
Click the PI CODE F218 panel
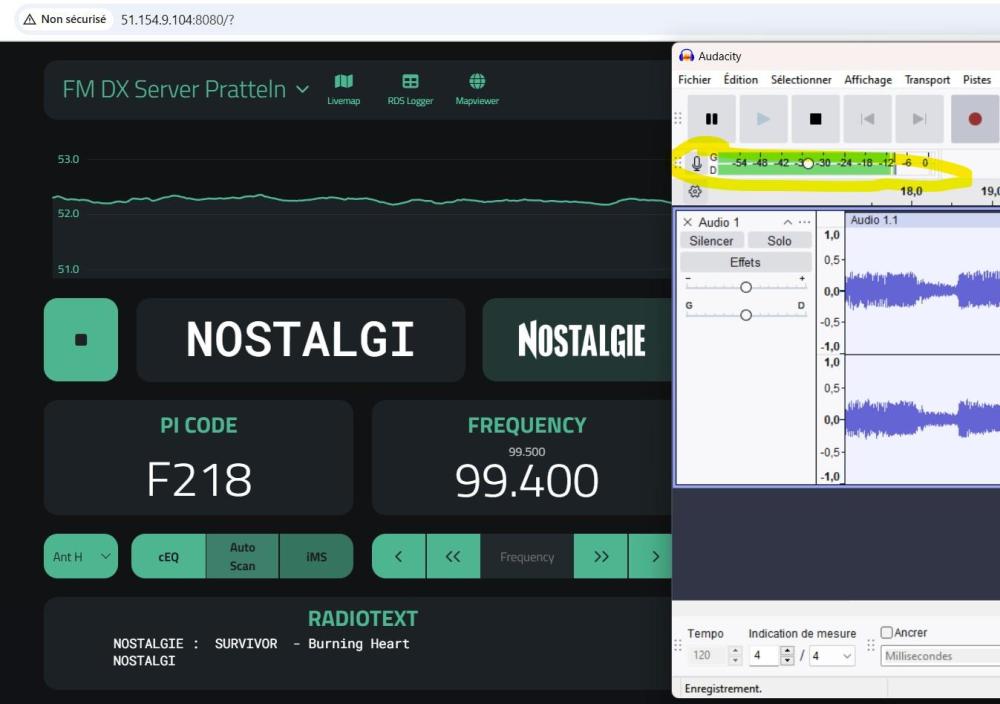point(198,457)
